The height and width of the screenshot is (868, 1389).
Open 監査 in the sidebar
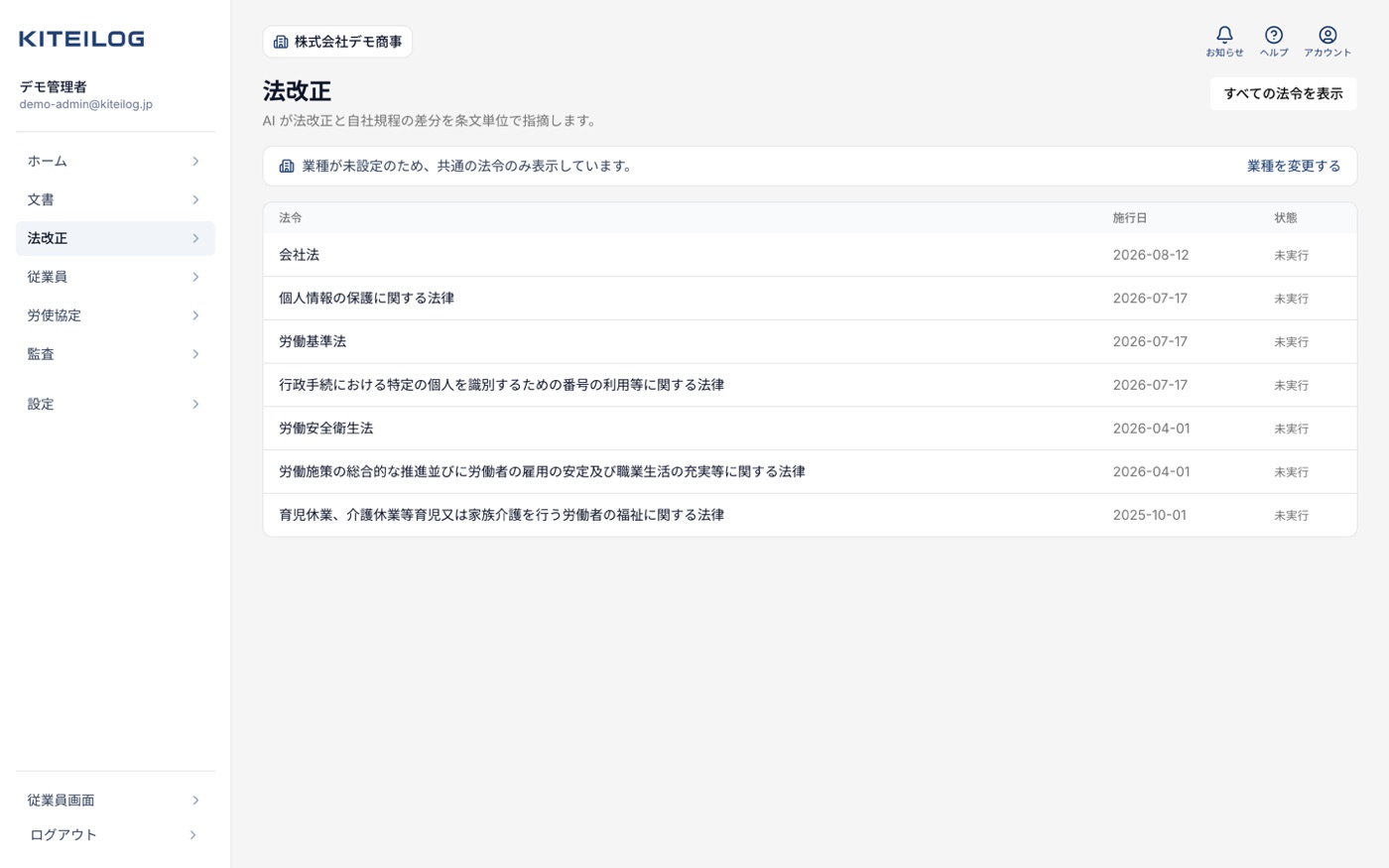click(115, 354)
